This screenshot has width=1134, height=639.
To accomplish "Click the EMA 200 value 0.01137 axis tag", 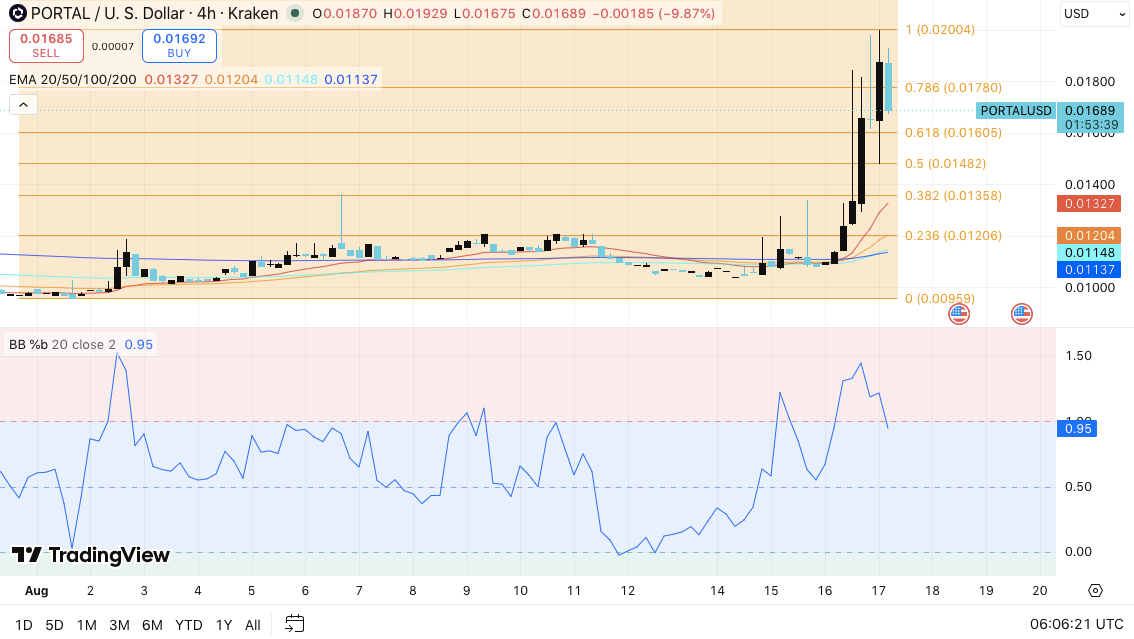I will (1089, 270).
